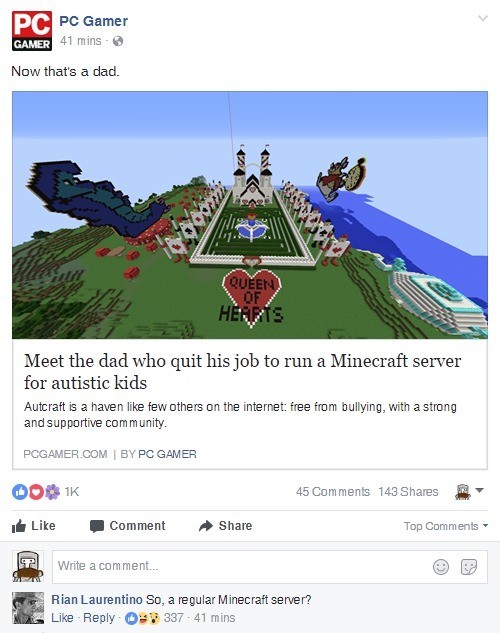Open the Minecraft dad article headline
The width and height of the screenshot is (500, 633).
pos(242,371)
